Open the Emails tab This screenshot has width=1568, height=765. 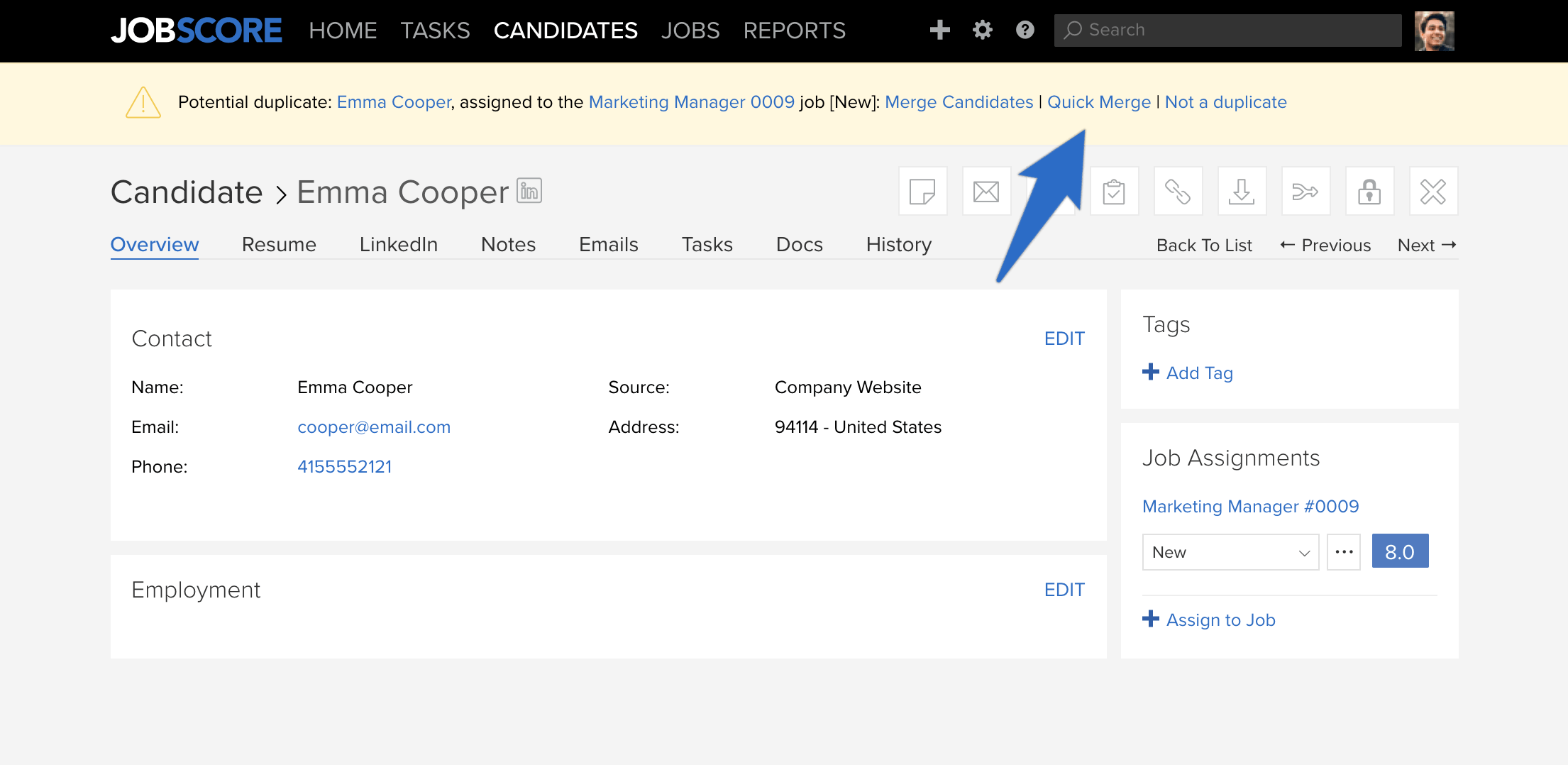pos(609,244)
